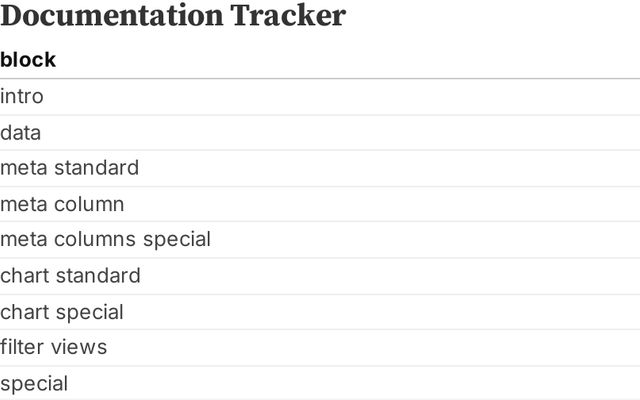The height and width of the screenshot is (400, 640).
Task: Select the filter views row
Action: pos(53,347)
